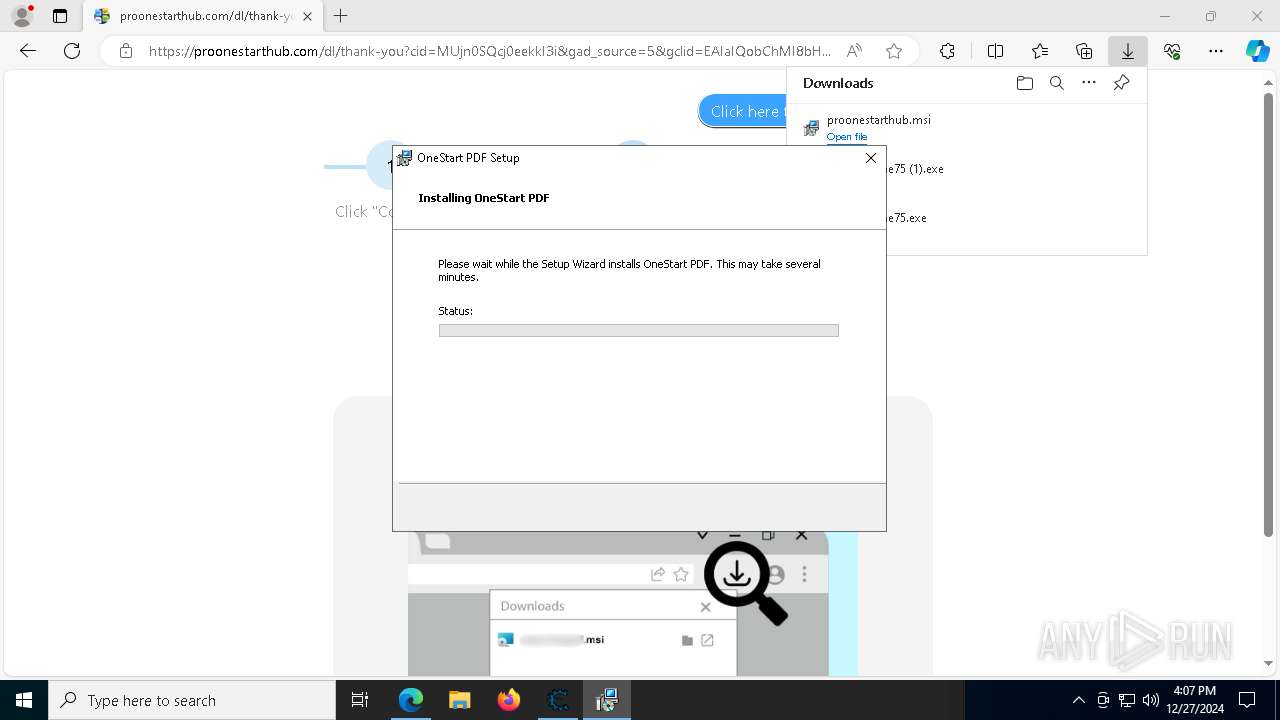Switch to the installer taskbar icon

(x=606, y=700)
